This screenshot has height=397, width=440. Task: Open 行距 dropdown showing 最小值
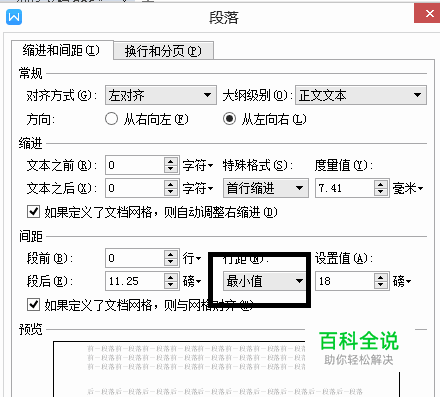click(264, 281)
